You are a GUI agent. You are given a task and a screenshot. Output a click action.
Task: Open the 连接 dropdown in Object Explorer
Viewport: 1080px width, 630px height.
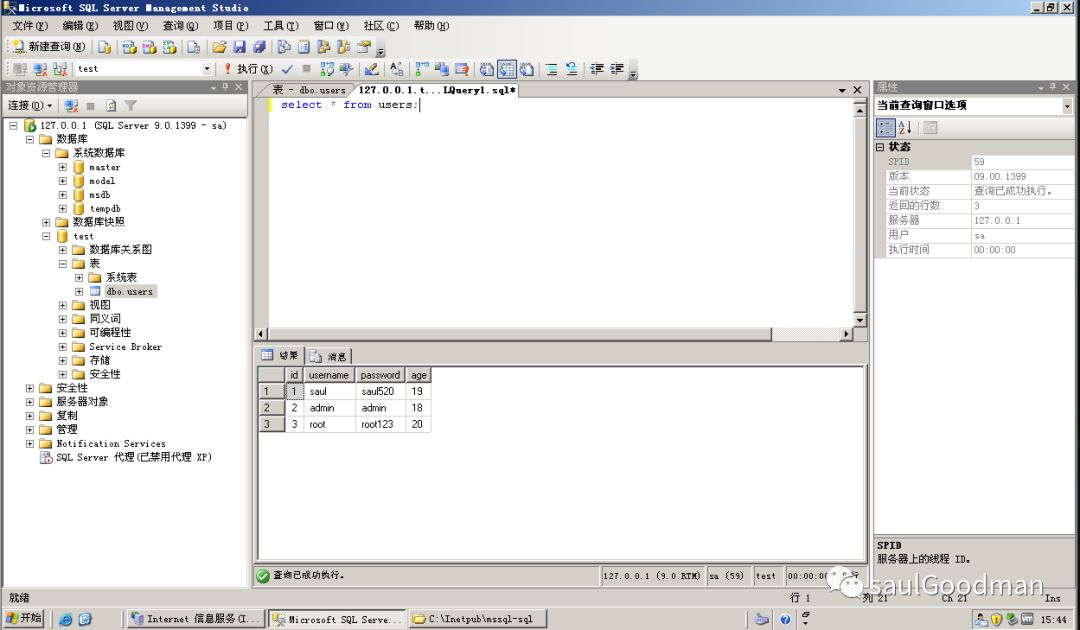[30, 105]
